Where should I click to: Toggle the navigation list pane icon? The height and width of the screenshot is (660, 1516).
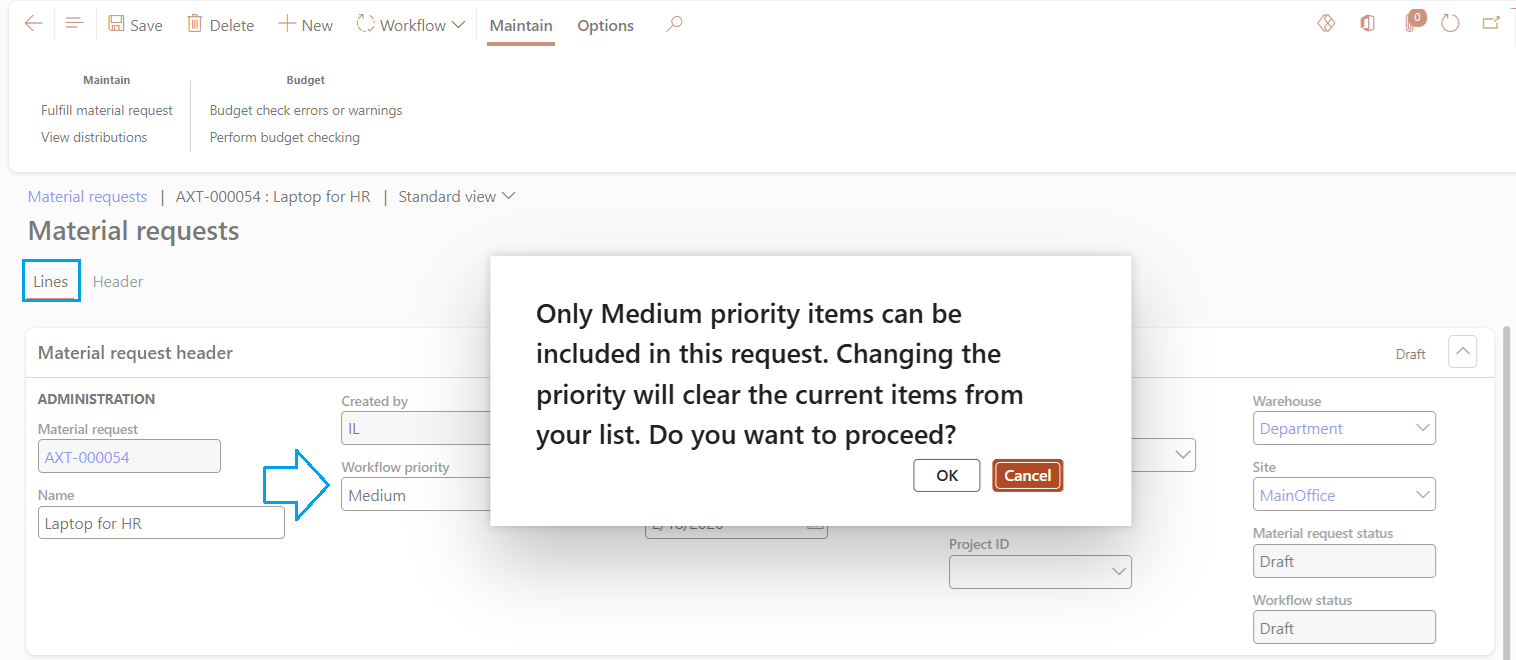(x=74, y=24)
